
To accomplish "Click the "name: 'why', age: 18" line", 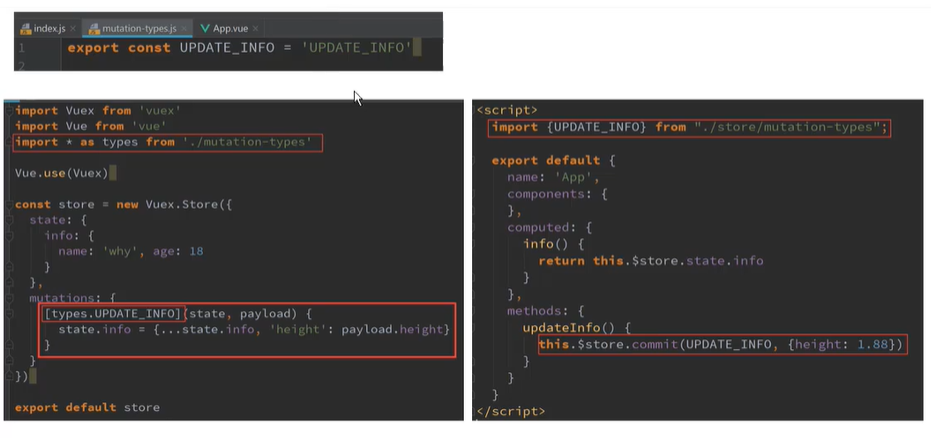I will [x=131, y=251].
